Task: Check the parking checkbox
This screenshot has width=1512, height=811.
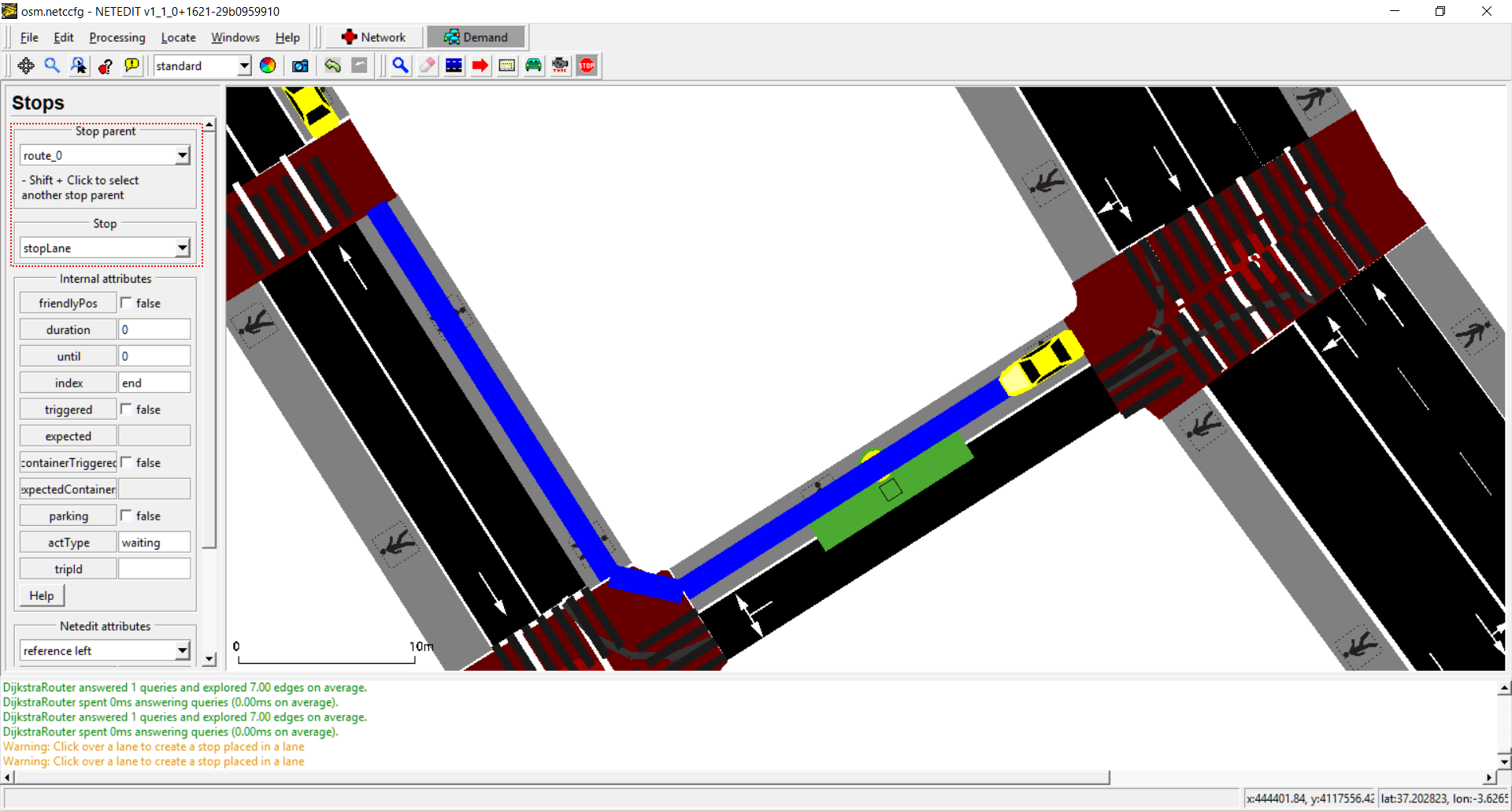Action: click(126, 516)
